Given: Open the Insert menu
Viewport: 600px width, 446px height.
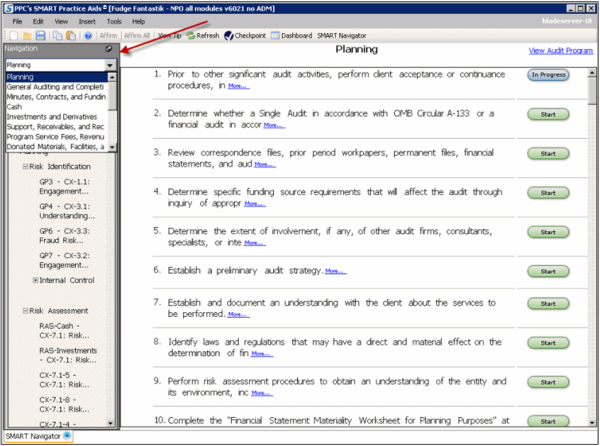Looking at the screenshot, I should pyautogui.click(x=87, y=20).
